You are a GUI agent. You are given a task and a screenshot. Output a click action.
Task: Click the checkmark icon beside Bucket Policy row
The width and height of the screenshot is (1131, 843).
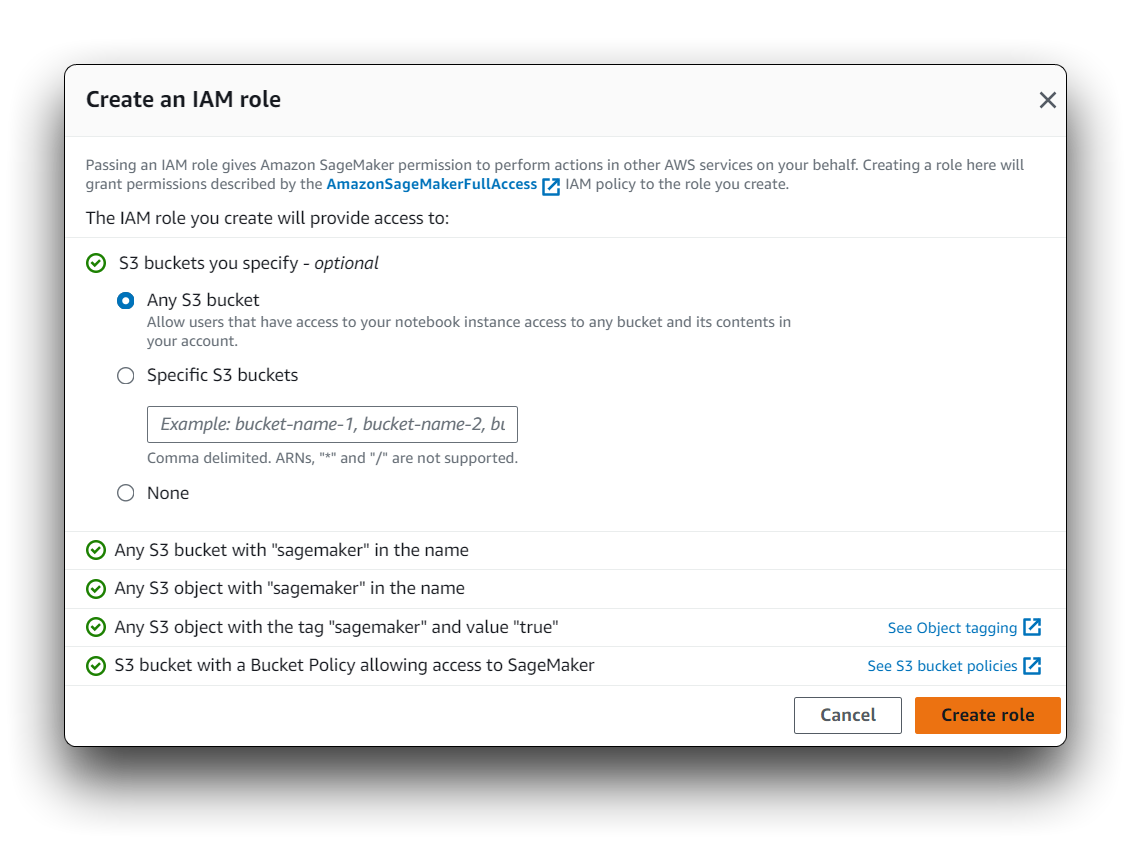(x=96, y=666)
